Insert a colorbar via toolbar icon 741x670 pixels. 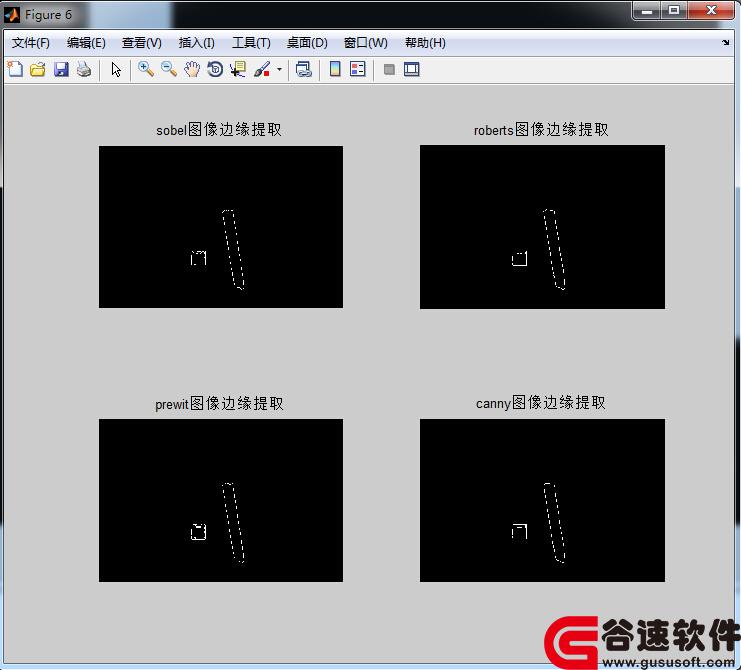[x=335, y=69]
